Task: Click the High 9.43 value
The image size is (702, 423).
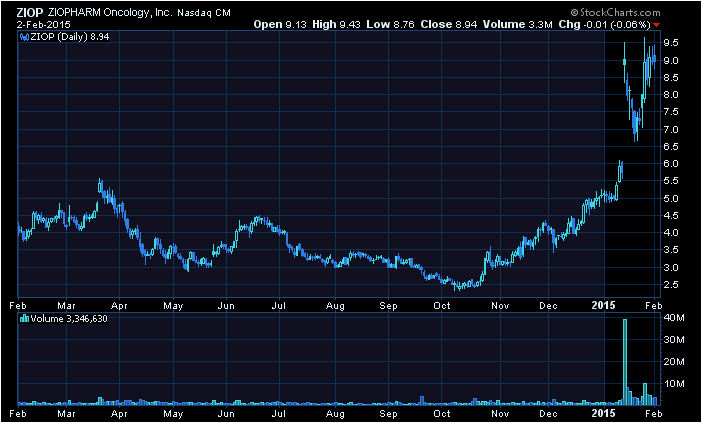Action: [x=336, y=25]
